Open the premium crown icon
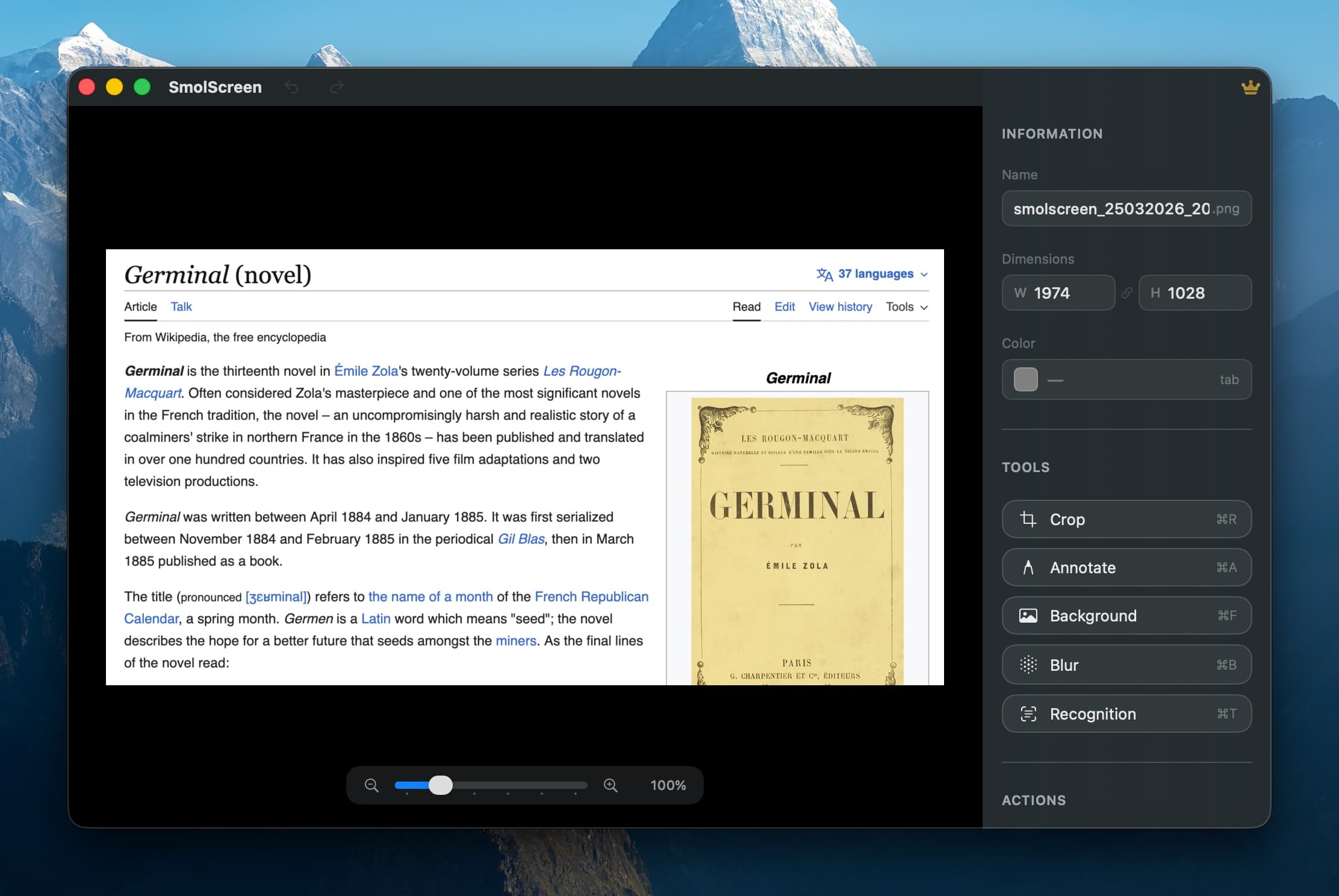 [x=1250, y=87]
